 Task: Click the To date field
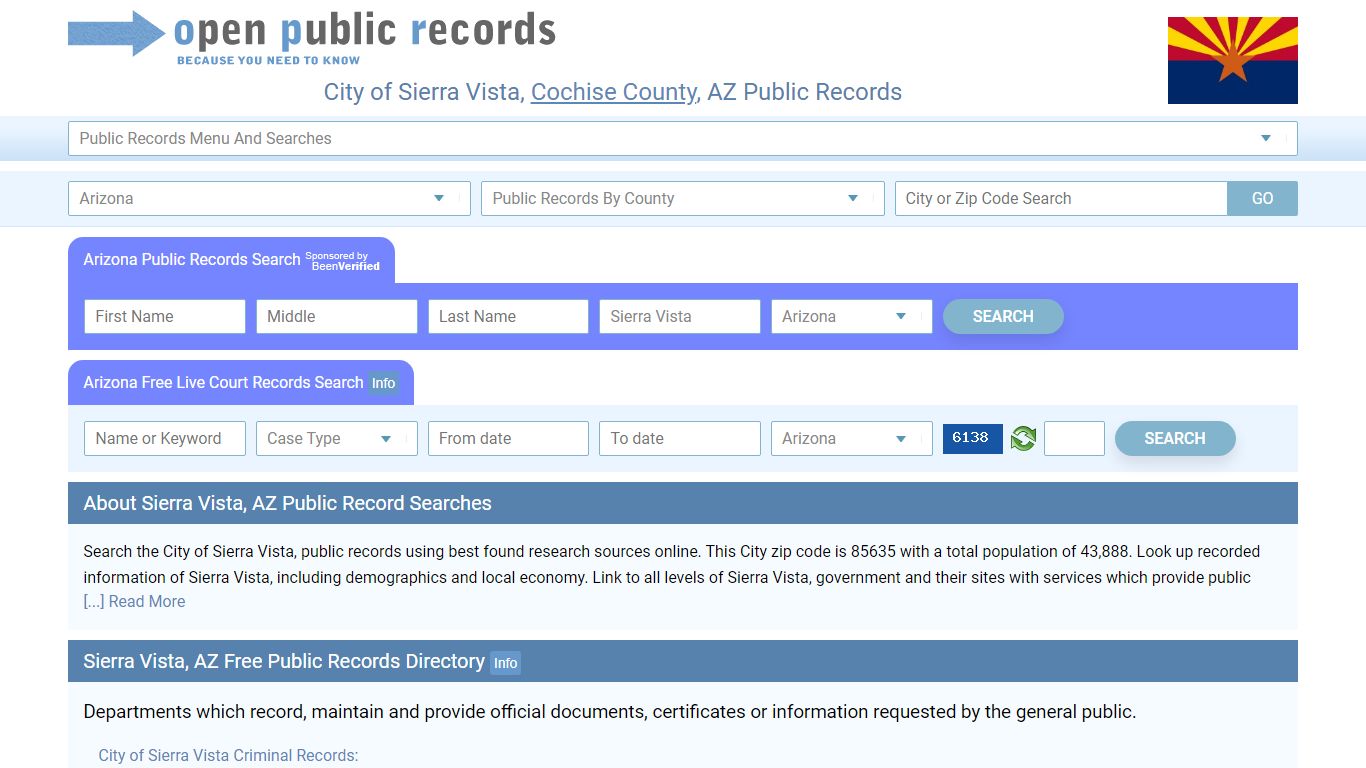tap(680, 438)
